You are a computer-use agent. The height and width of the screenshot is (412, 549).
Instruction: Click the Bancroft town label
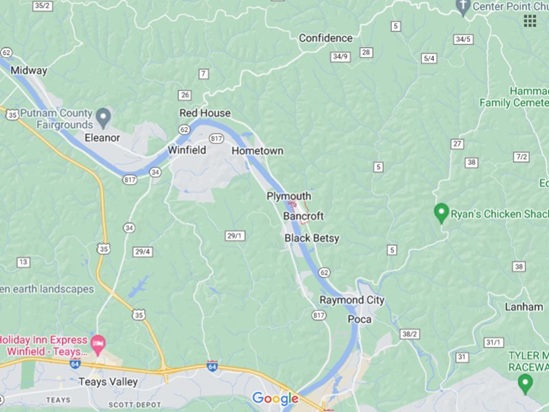point(303,216)
